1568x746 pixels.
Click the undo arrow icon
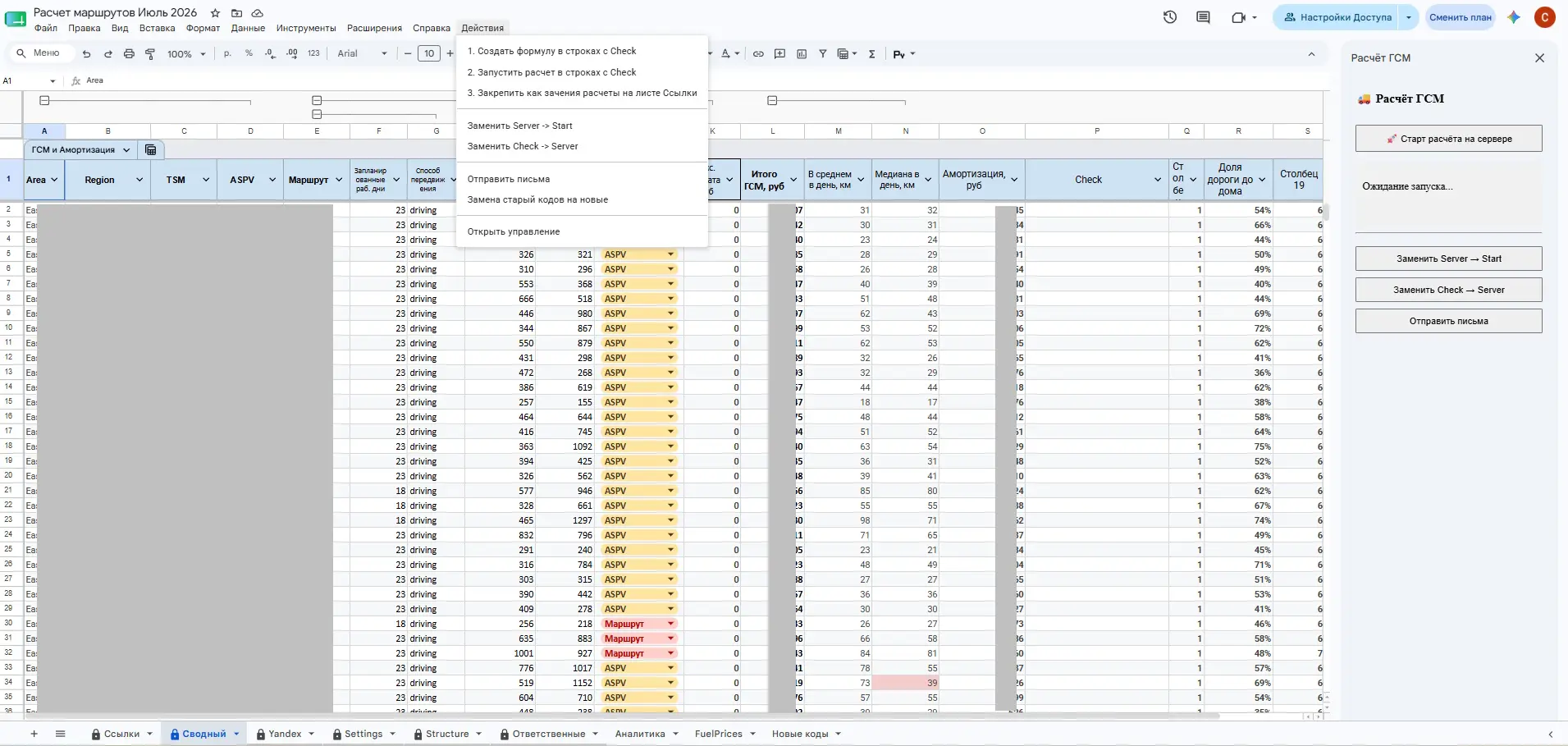(x=86, y=54)
